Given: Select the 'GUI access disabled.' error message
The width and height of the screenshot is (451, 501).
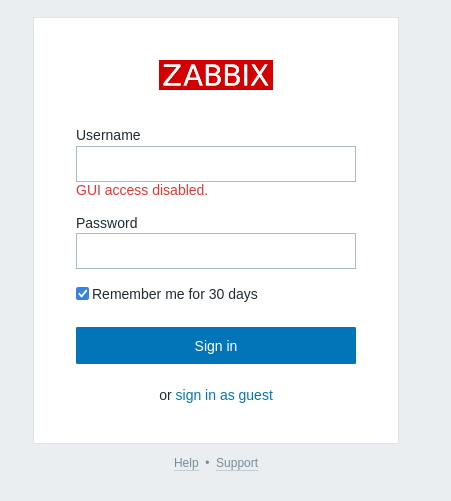Looking at the screenshot, I should (x=142, y=190).
